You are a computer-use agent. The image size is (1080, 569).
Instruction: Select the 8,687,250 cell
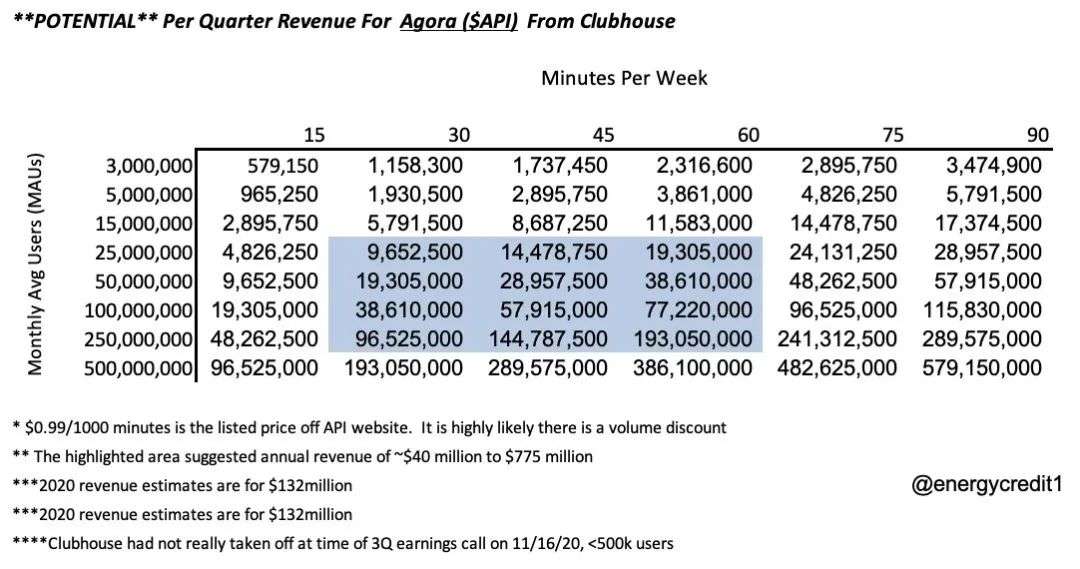coord(560,224)
